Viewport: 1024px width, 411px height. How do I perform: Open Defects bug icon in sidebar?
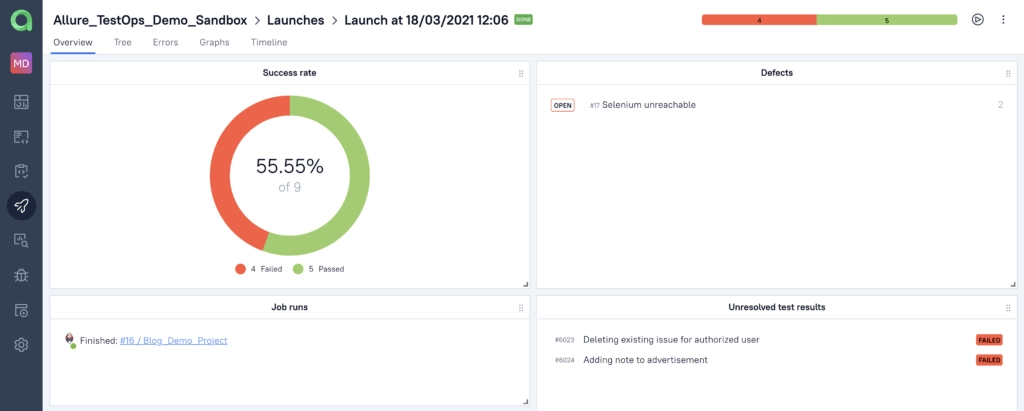(21, 275)
